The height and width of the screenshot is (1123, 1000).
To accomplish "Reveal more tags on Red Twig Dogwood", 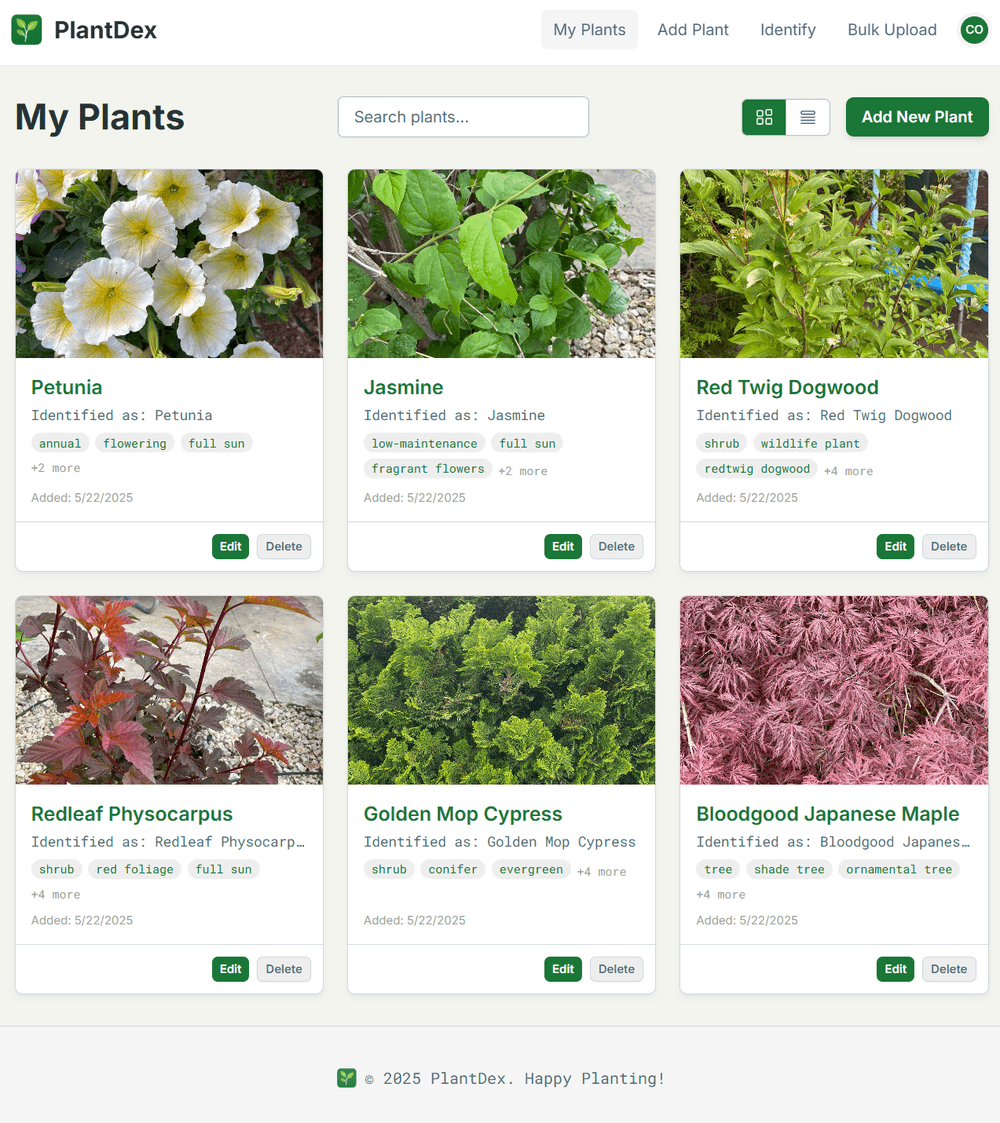I will 848,469.
